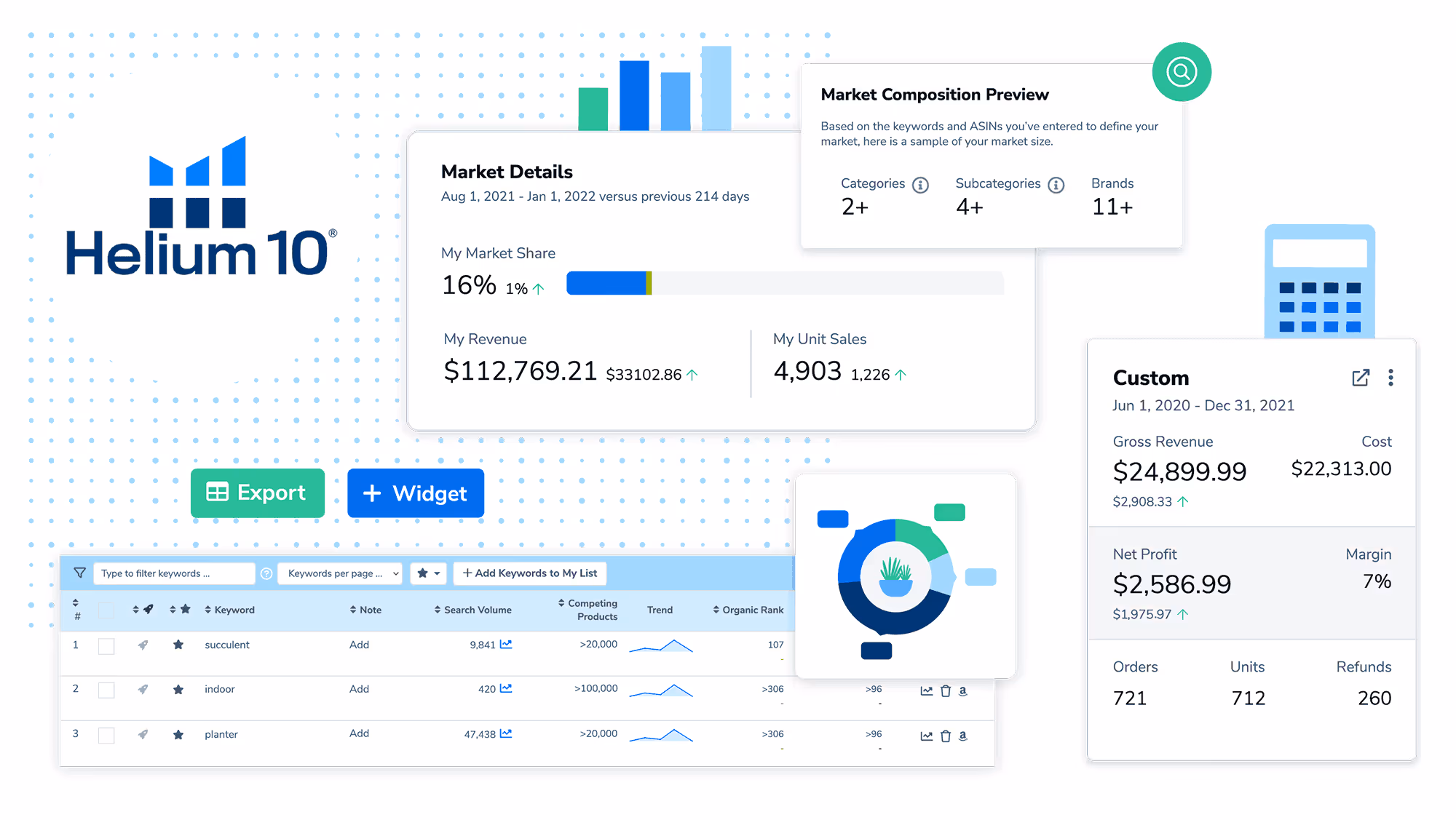Click the planter keyword cell
Image resolution: width=1456 pixels, height=820 pixels.
pyautogui.click(x=221, y=734)
